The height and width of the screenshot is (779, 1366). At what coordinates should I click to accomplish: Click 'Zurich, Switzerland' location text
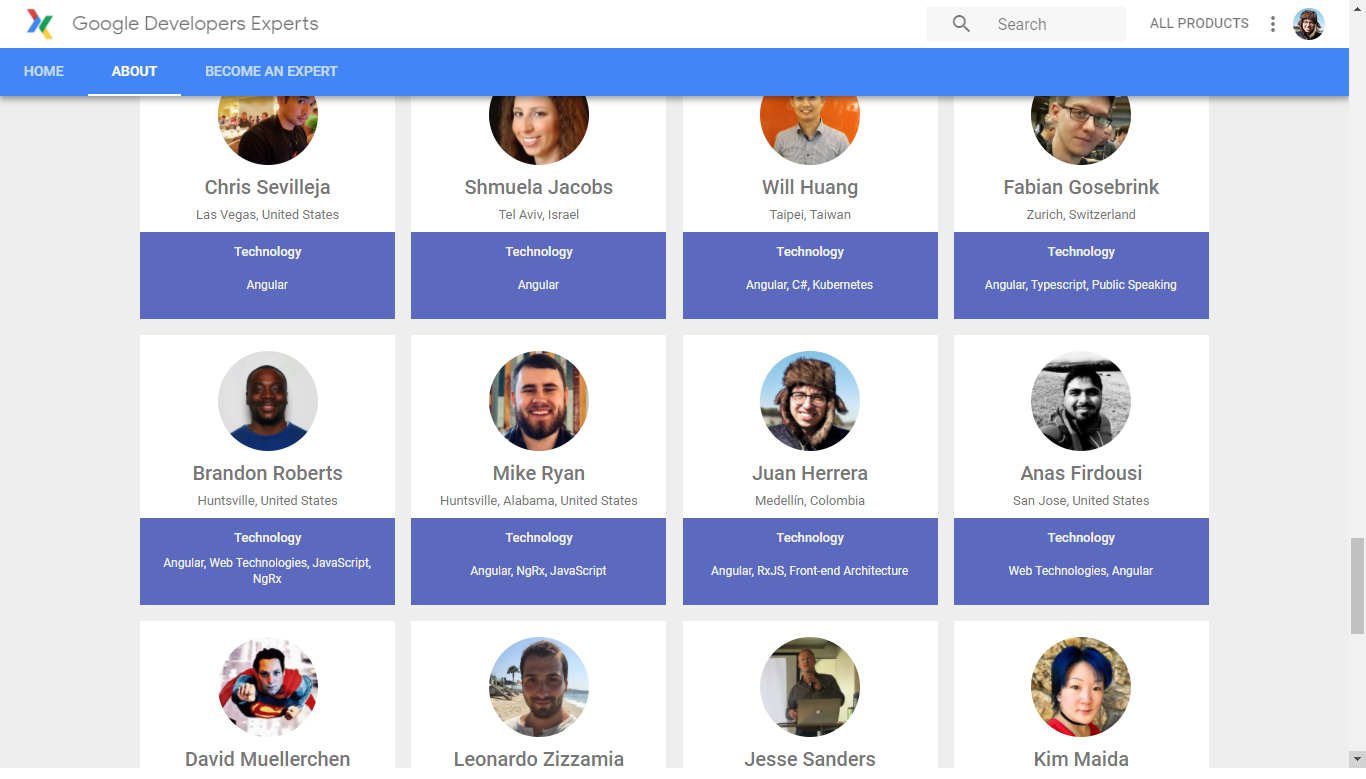click(x=1081, y=214)
